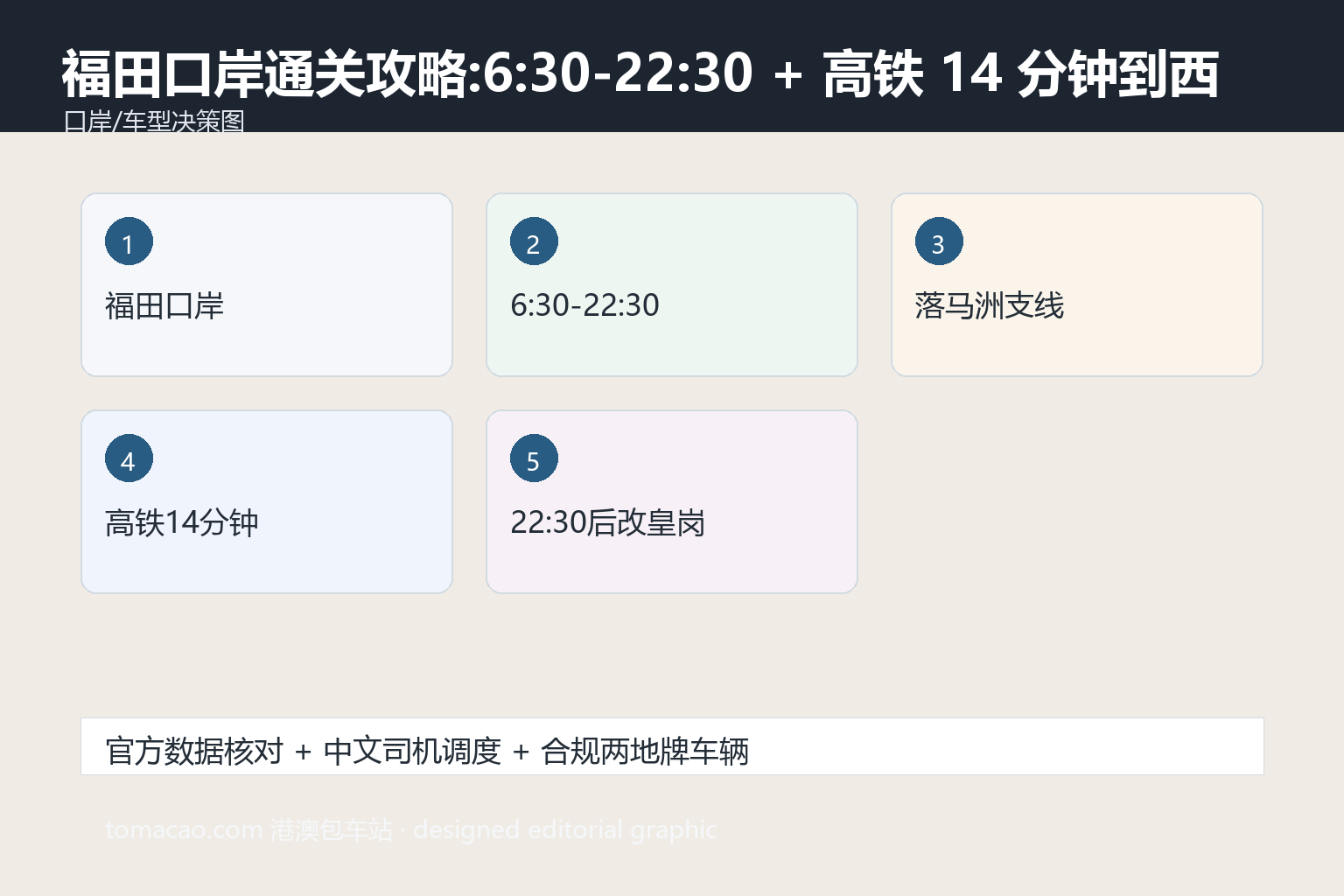The height and width of the screenshot is (896, 1344).
Task: Click 中文司机调度 in the footer banner
Action: pyautogui.click(x=412, y=751)
